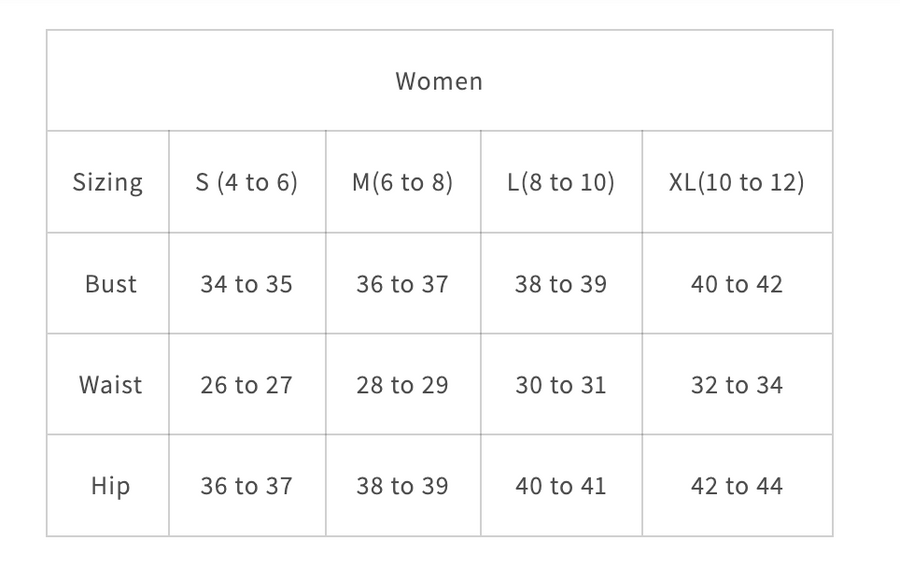Viewport: 900px width, 583px height.
Task: Click the small hip cell 36 to 37
Action: pos(246,486)
